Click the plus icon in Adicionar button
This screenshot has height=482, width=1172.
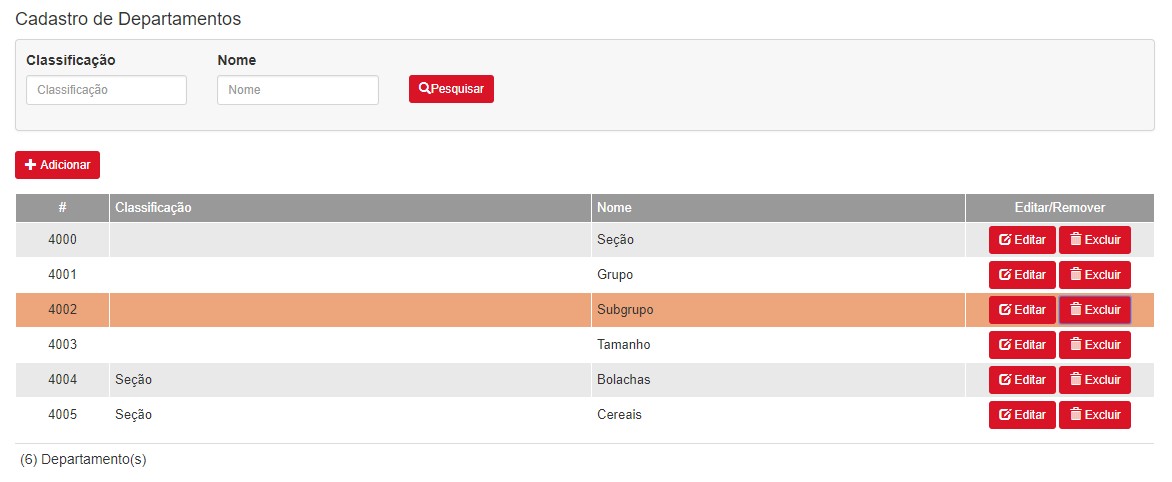coord(30,165)
